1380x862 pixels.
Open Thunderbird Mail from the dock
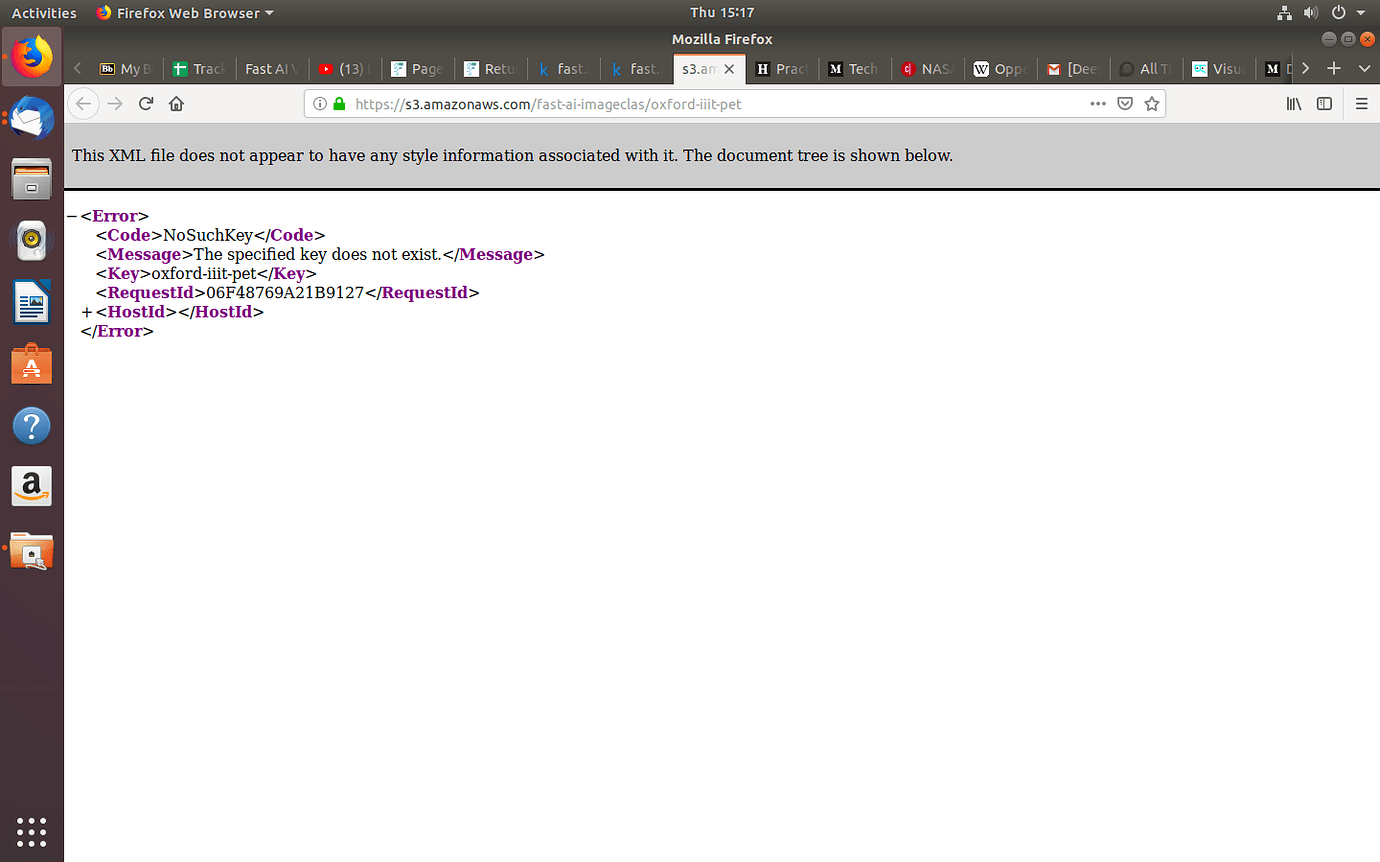(31, 119)
